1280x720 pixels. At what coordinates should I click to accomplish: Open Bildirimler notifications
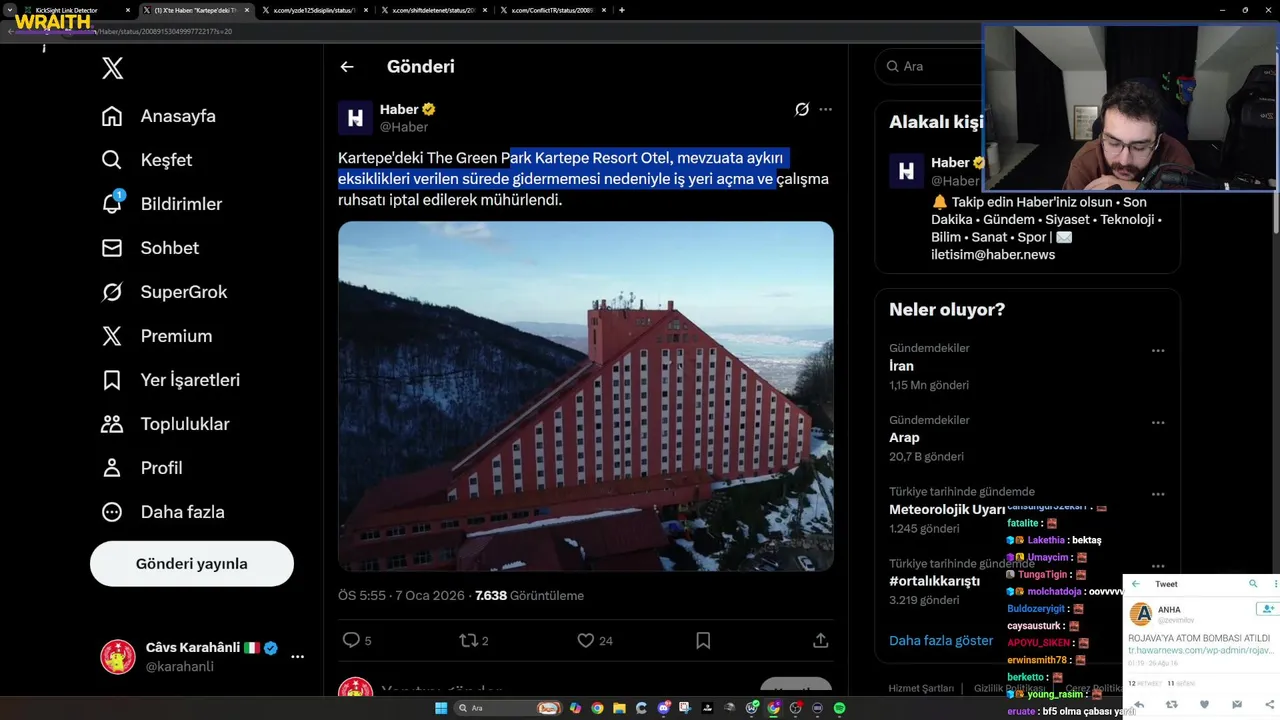[x=162, y=204]
